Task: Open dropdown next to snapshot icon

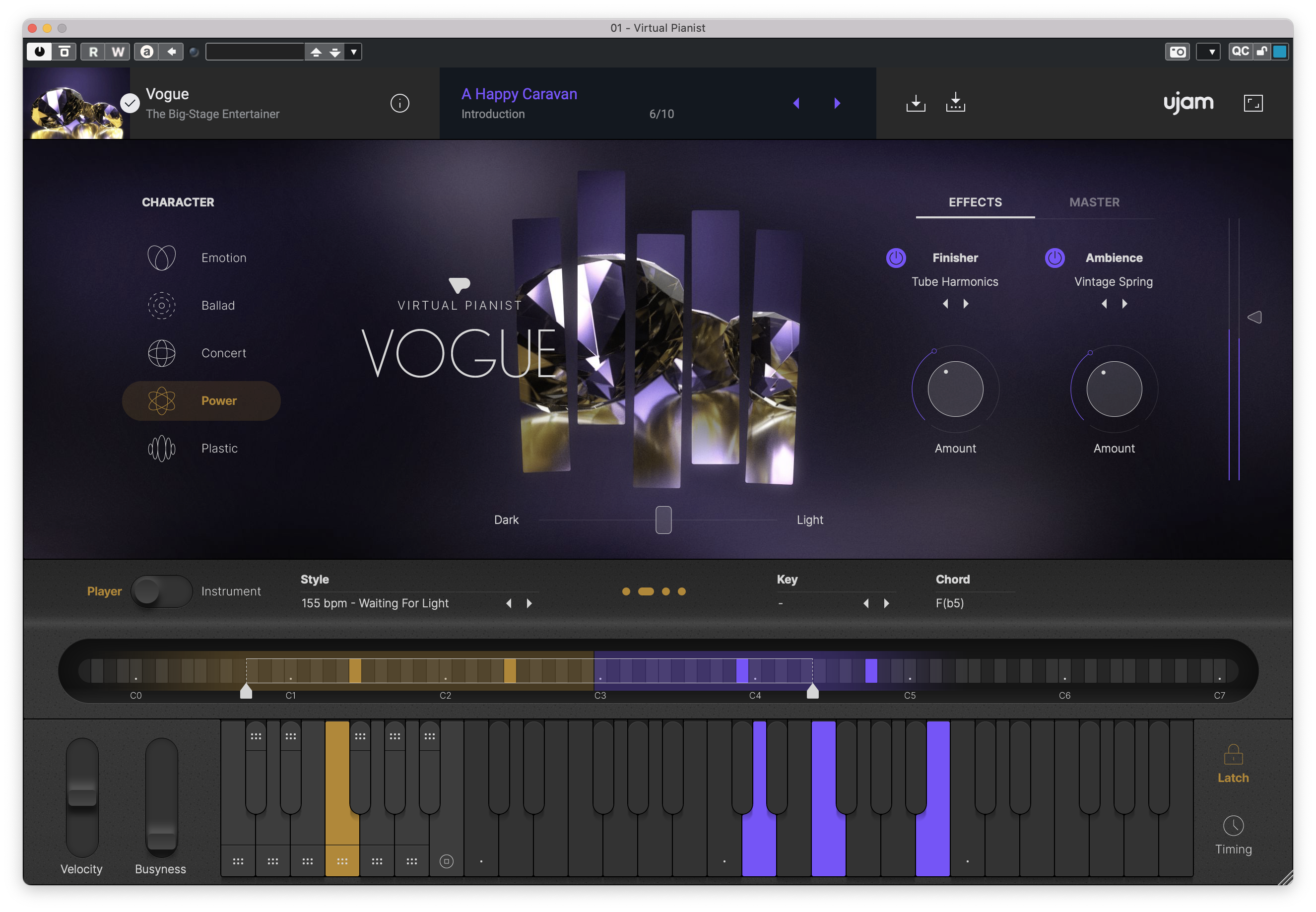Action: click(1208, 52)
